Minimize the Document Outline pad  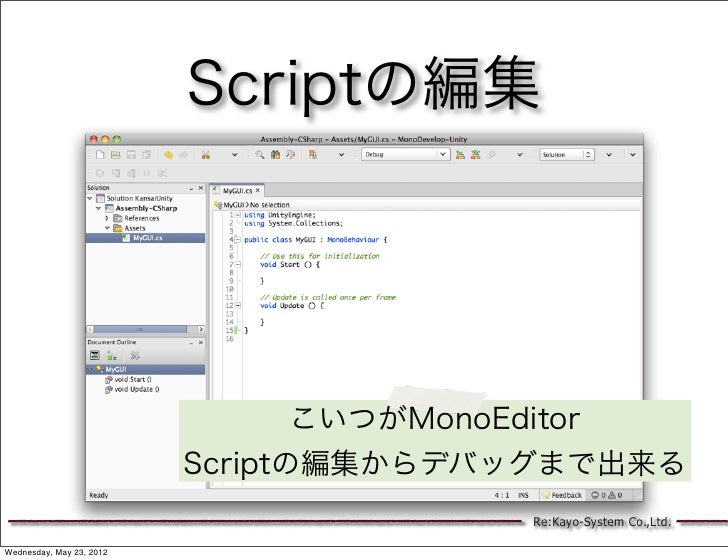click(191, 342)
